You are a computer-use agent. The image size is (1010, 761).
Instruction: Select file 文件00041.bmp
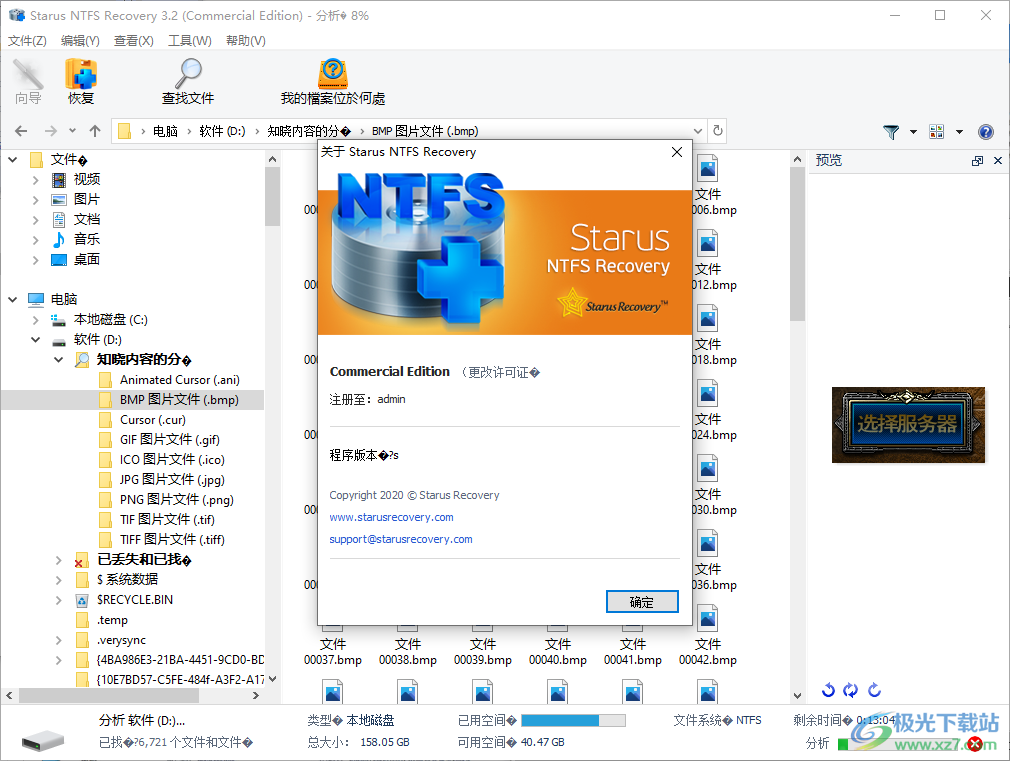pyautogui.click(x=633, y=651)
